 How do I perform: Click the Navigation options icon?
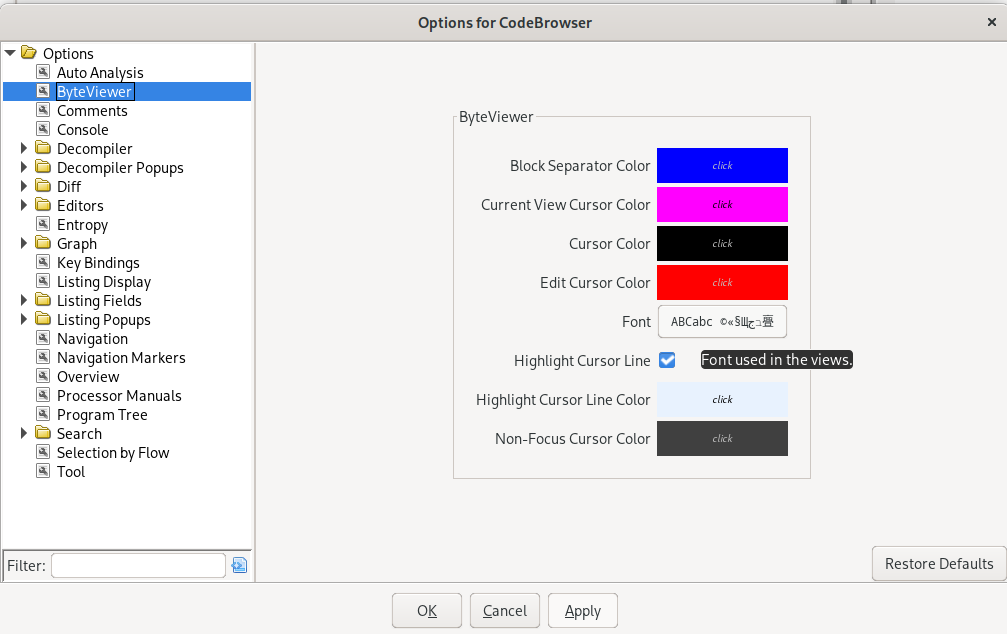point(43,338)
